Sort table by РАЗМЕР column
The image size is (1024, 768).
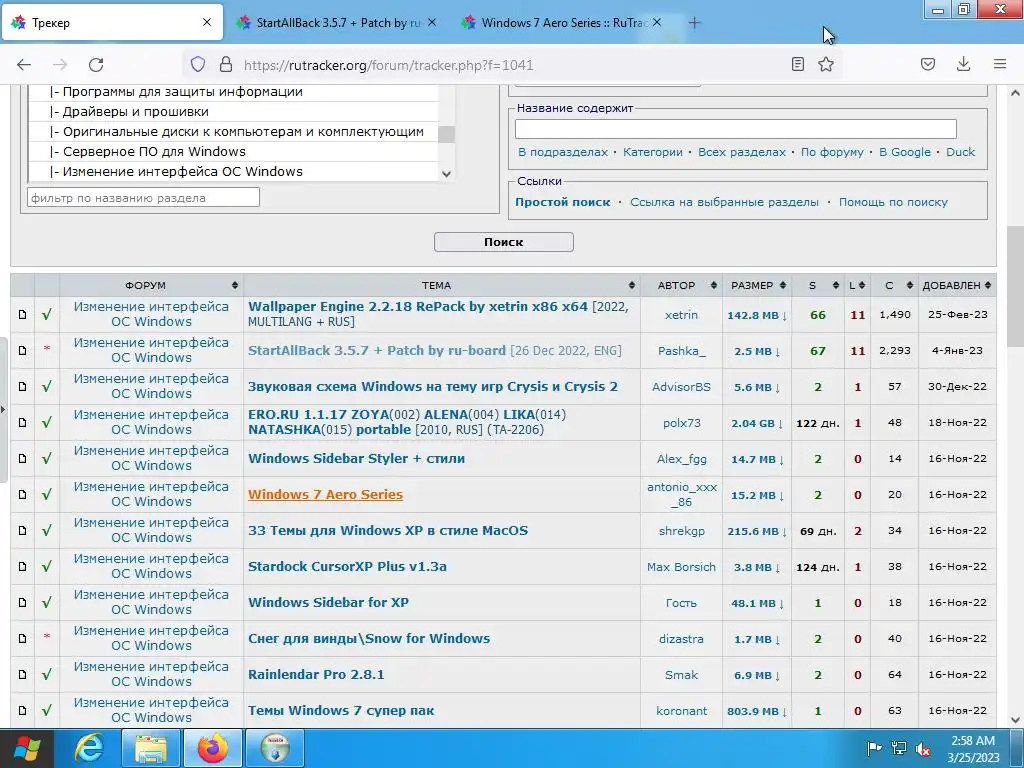pos(756,285)
